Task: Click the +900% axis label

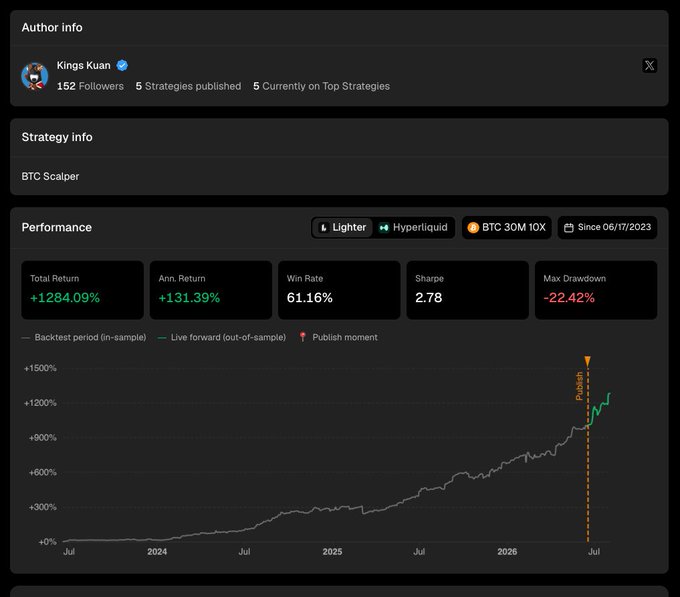Action: click(42, 437)
